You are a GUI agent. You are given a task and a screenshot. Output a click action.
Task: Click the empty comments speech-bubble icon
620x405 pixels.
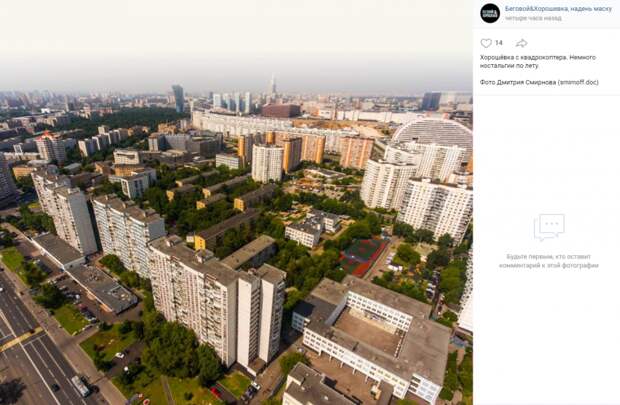pos(549,227)
